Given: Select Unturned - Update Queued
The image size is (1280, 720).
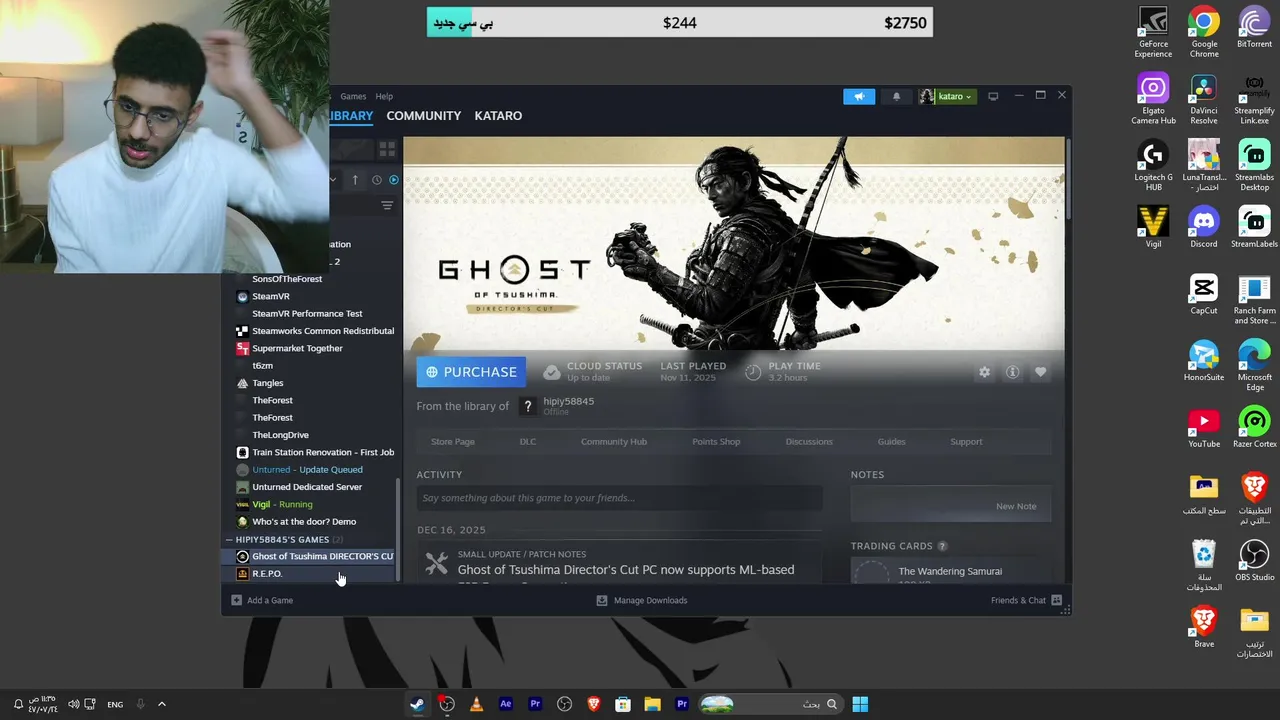Looking at the screenshot, I should point(310,470).
